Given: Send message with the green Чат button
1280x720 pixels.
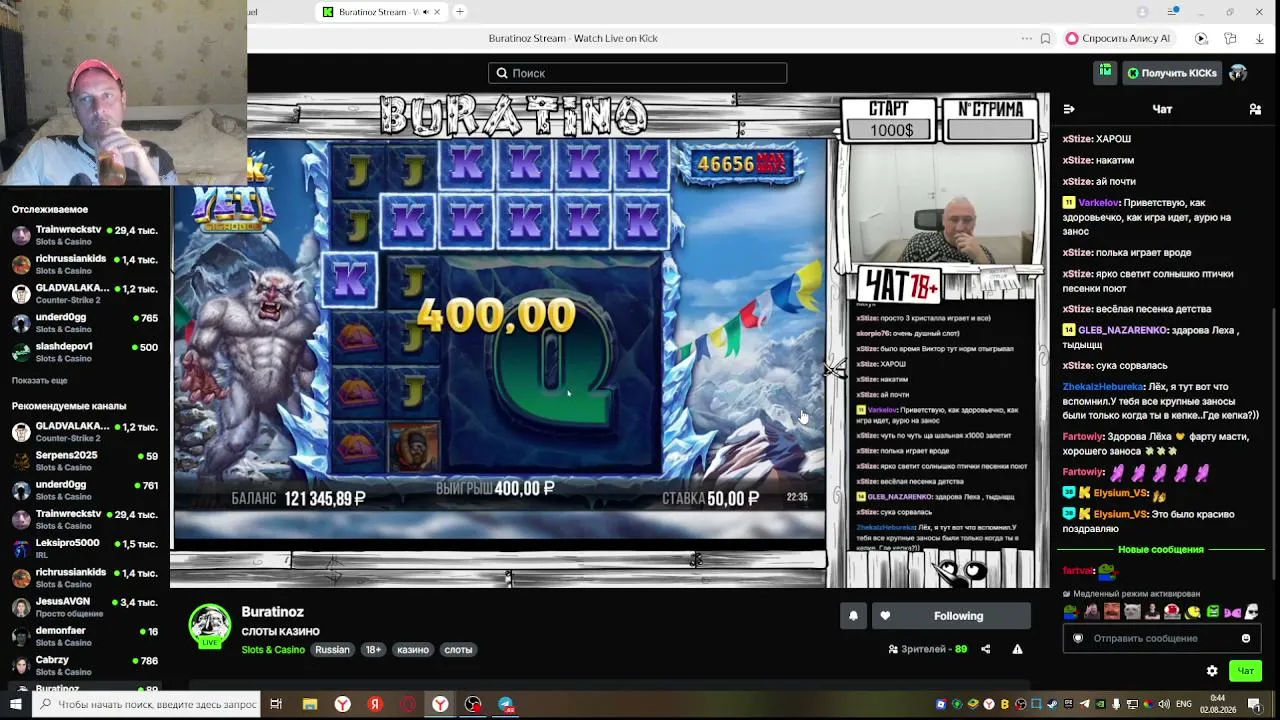Looking at the screenshot, I should pyautogui.click(x=1245, y=671).
